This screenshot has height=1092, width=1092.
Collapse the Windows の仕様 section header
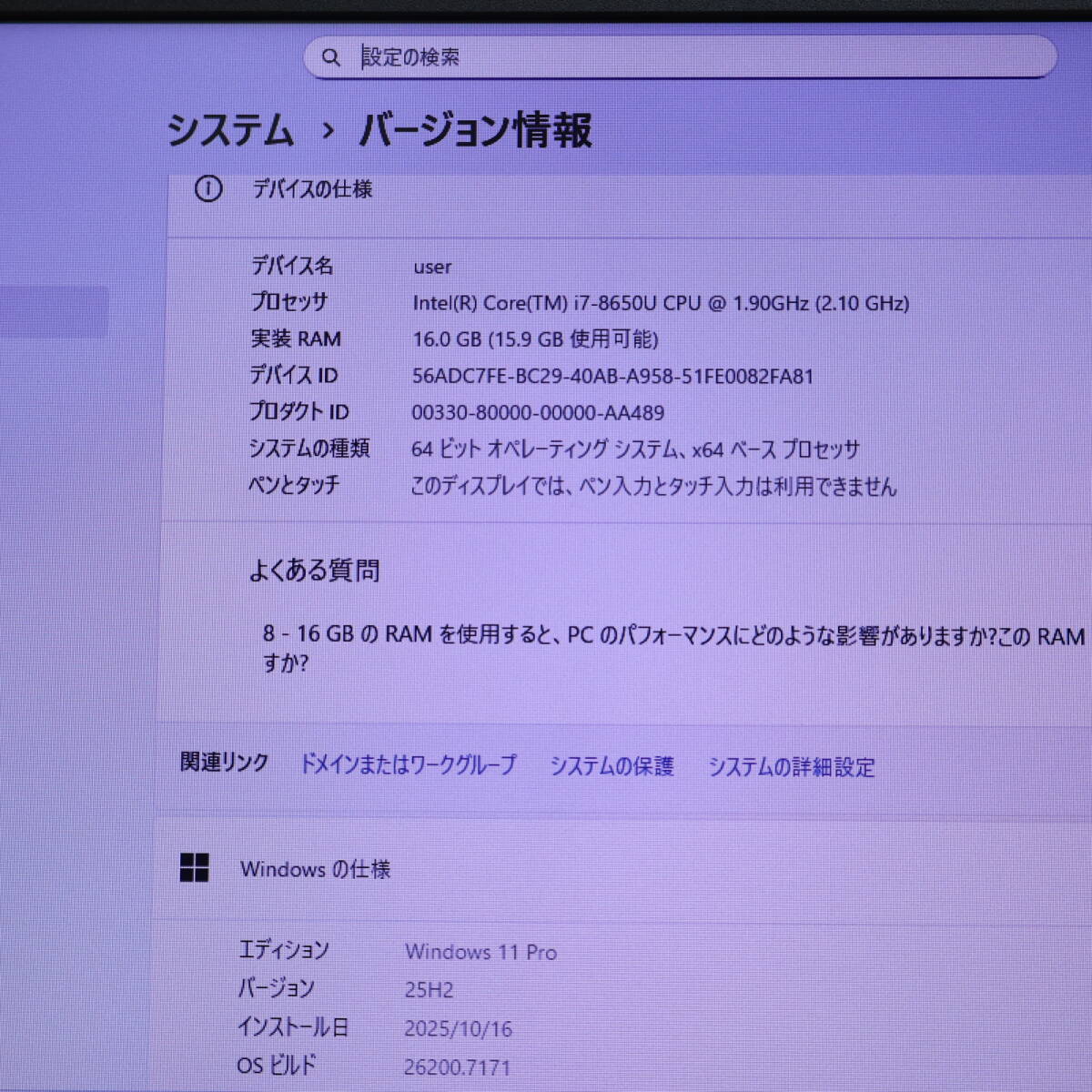point(623,869)
